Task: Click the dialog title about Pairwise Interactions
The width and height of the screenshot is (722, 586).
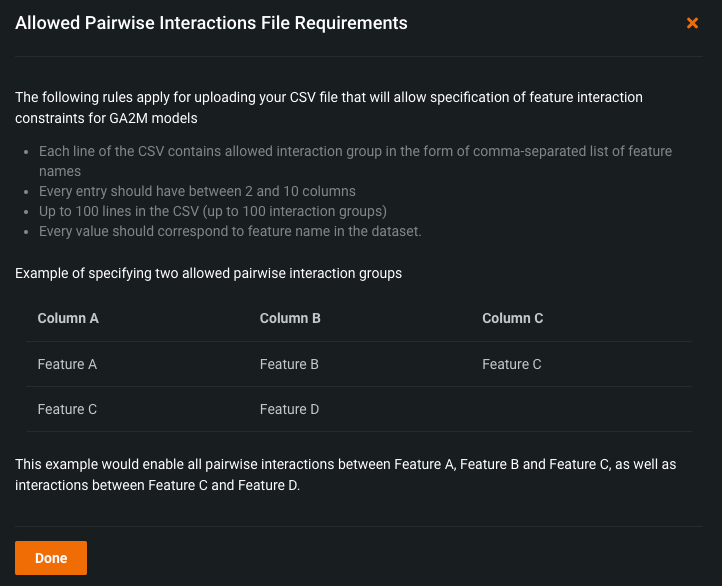Action: coord(211,23)
